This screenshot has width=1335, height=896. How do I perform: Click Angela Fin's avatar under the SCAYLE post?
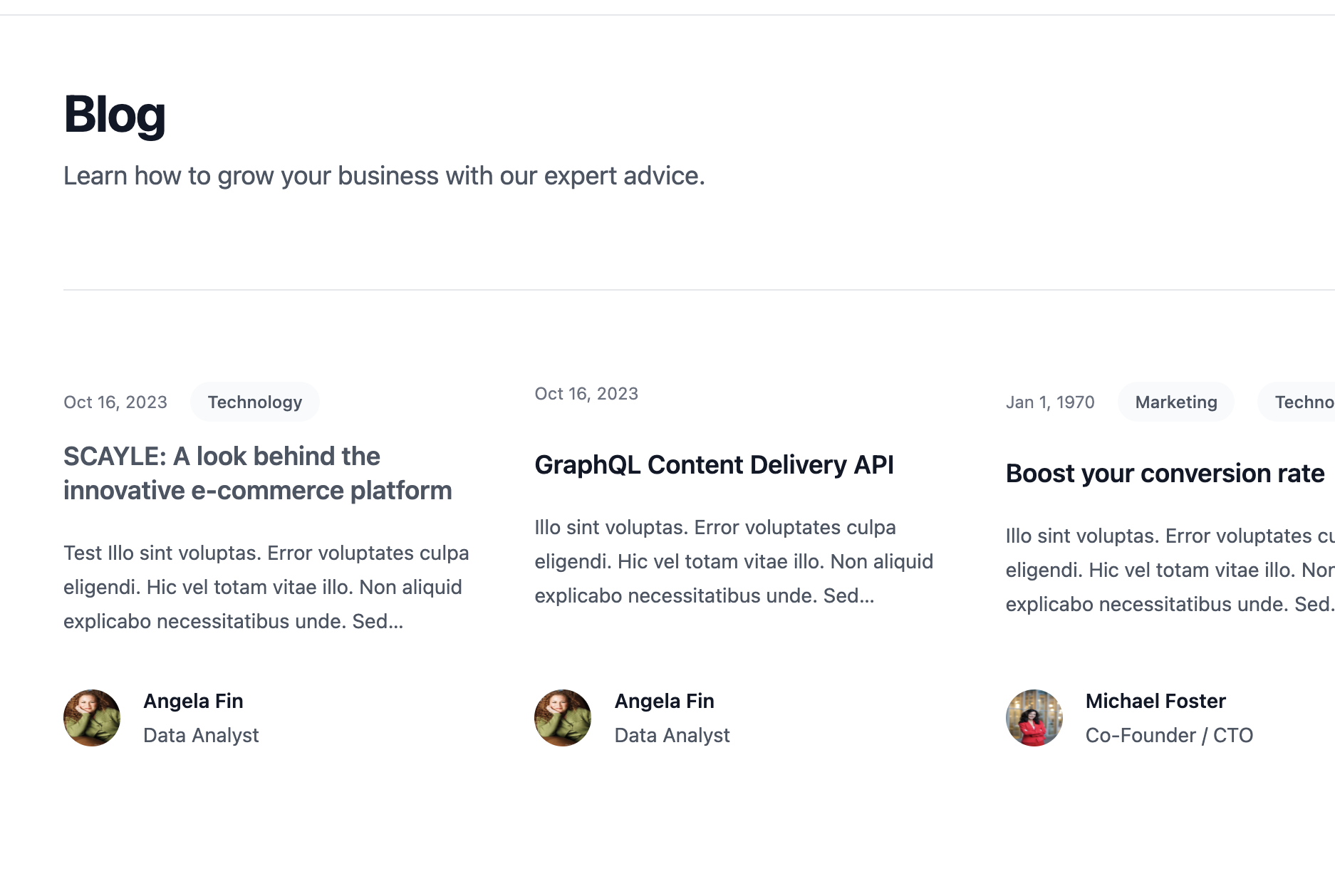tap(92, 718)
